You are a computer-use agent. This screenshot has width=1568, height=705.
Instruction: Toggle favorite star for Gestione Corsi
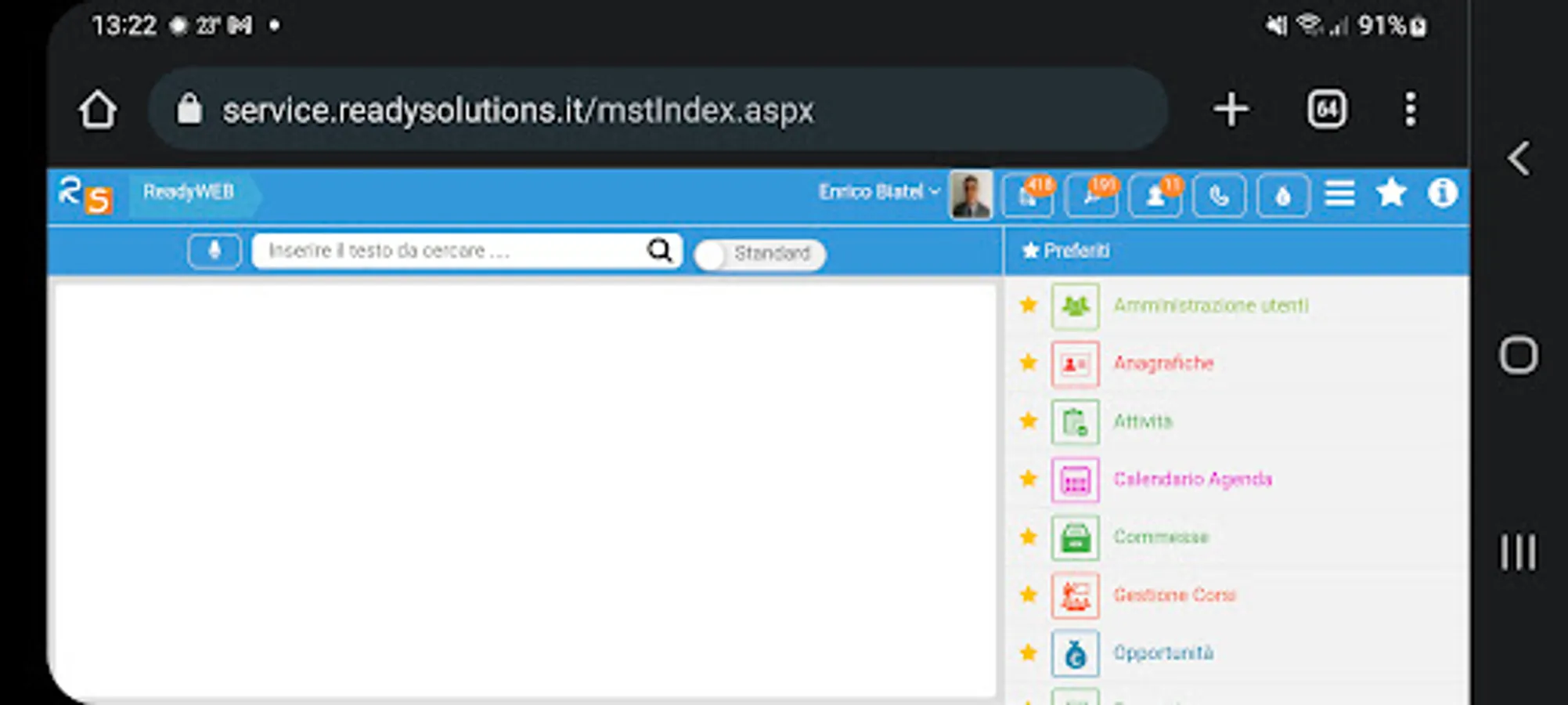pos(1029,595)
